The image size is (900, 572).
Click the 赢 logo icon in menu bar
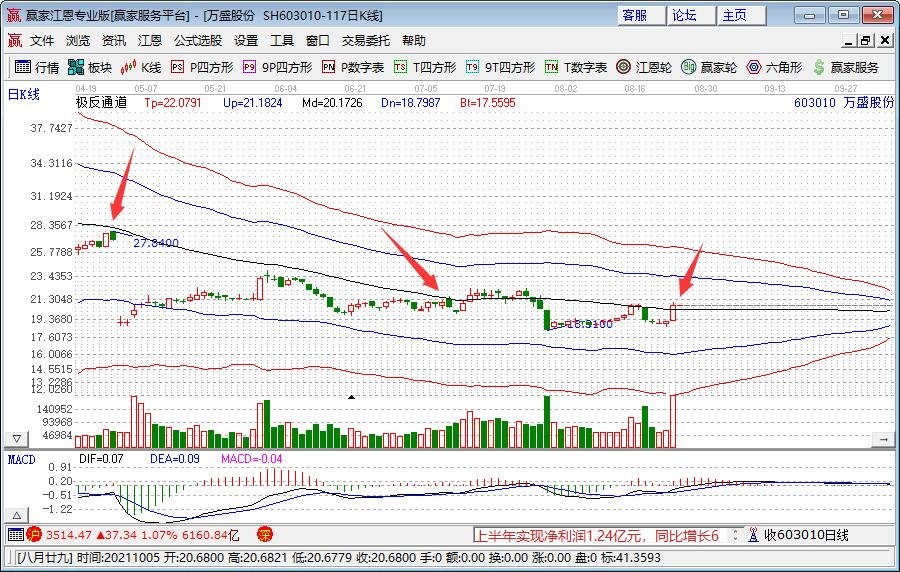[14, 41]
